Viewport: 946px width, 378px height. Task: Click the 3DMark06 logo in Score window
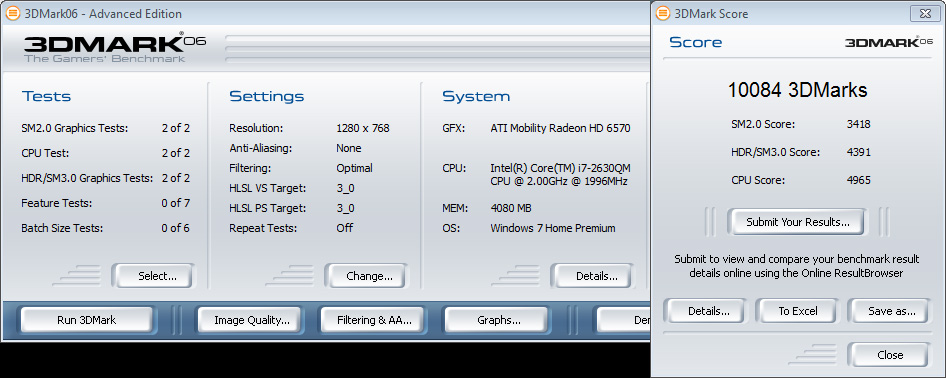[889, 42]
